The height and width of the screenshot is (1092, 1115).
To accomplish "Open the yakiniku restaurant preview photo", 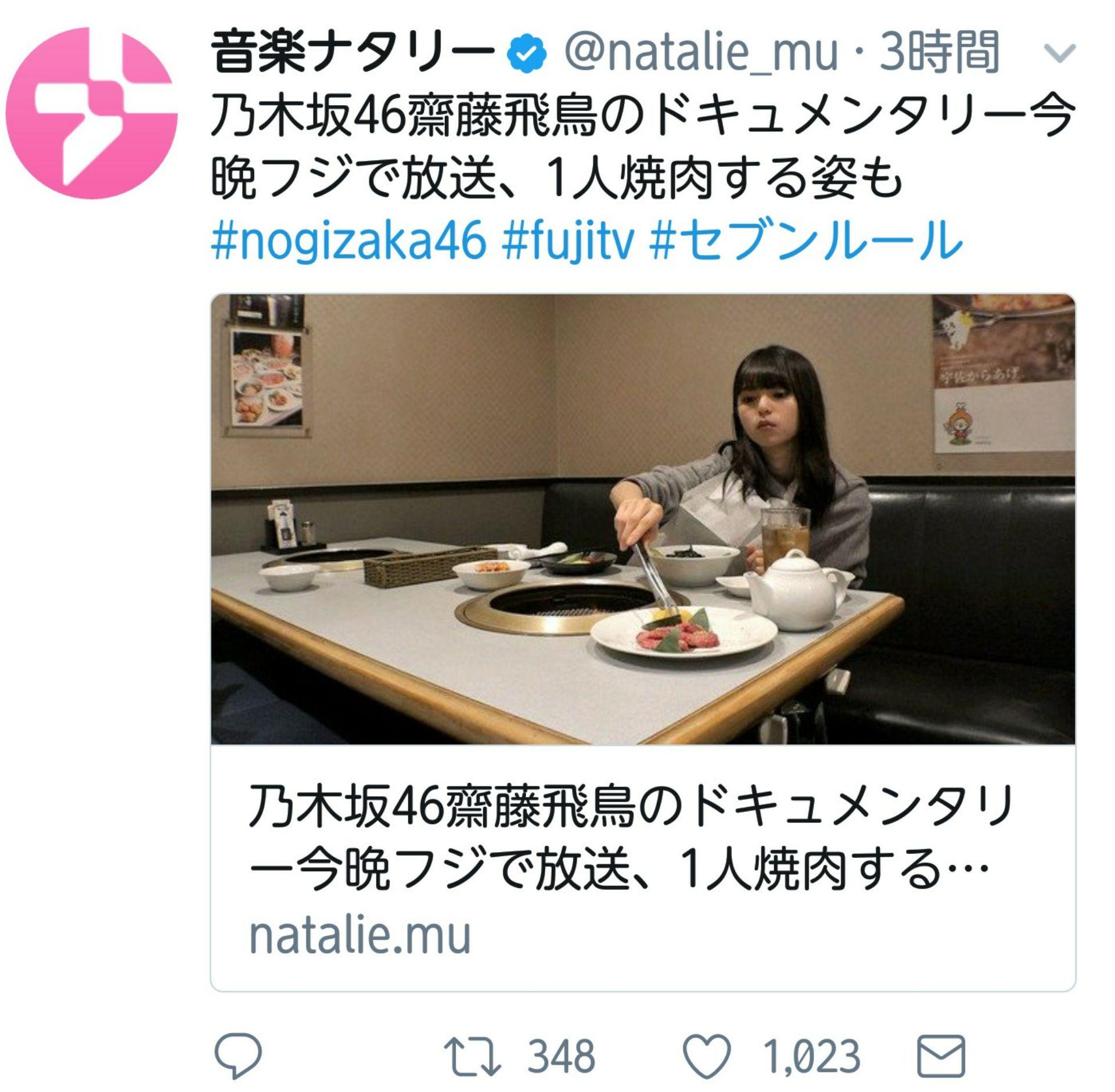I will tap(643, 519).
